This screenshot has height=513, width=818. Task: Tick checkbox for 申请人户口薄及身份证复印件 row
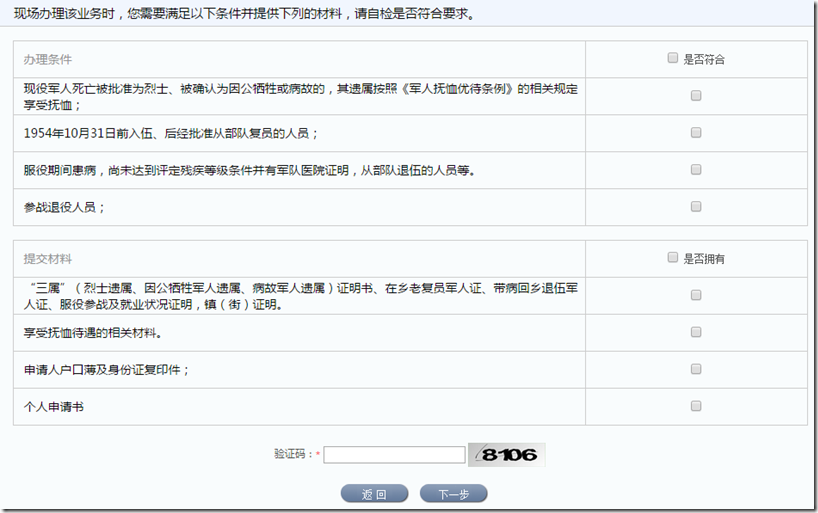pyautogui.click(x=696, y=369)
